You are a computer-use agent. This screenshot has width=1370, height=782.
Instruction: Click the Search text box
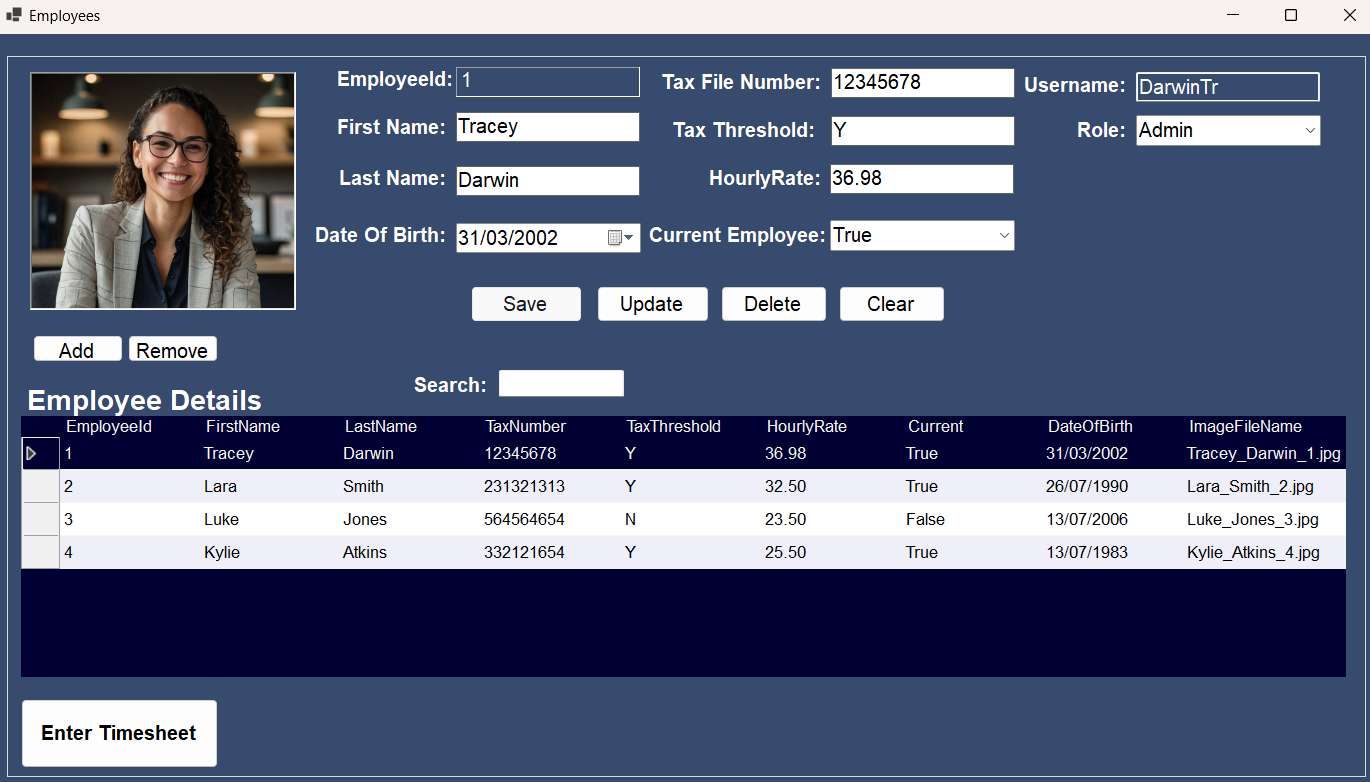tap(561, 384)
